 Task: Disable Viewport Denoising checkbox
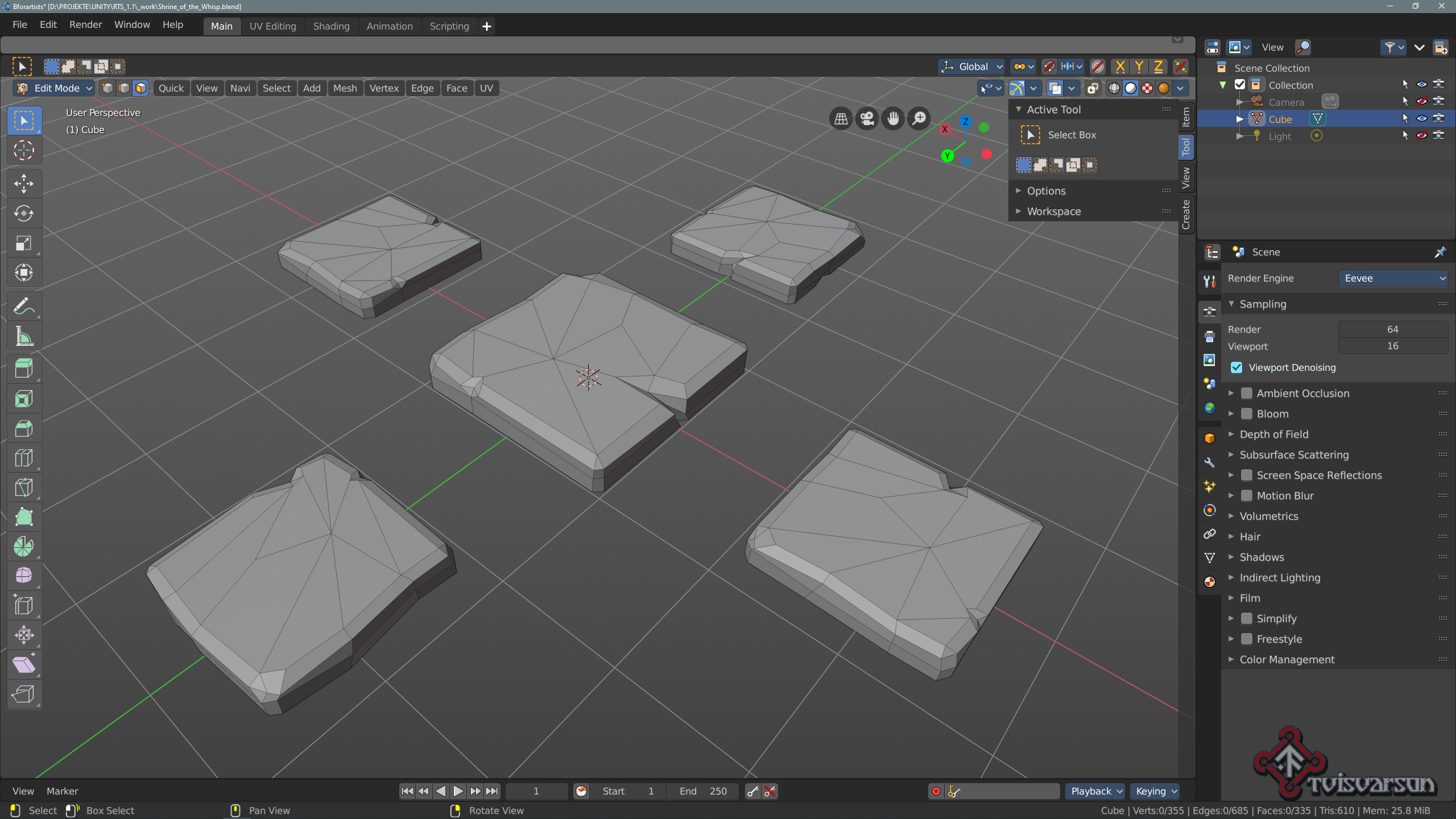point(1236,367)
